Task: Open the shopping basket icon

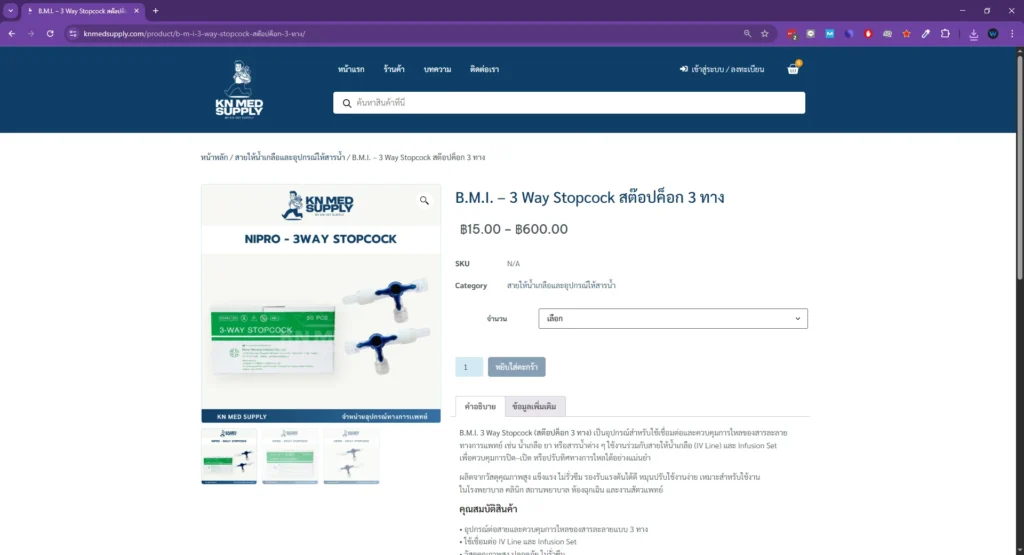Action: [793, 69]
